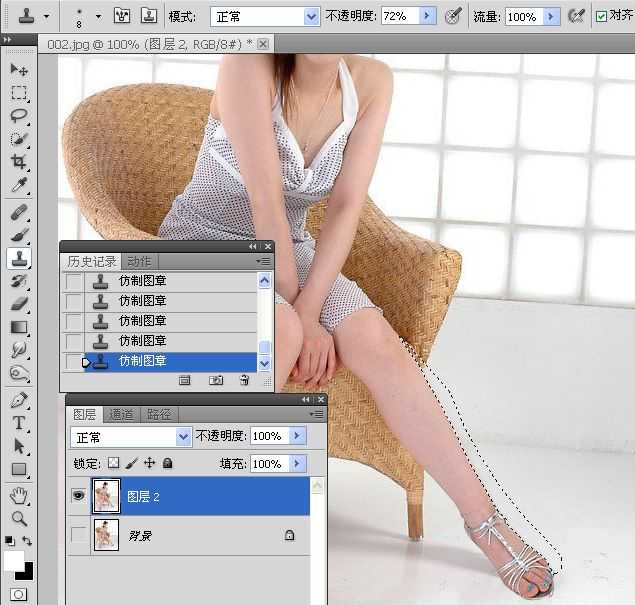Enable airbrush mode in options bar
Screen dimensions: 635x605
[x=576, y=16]
